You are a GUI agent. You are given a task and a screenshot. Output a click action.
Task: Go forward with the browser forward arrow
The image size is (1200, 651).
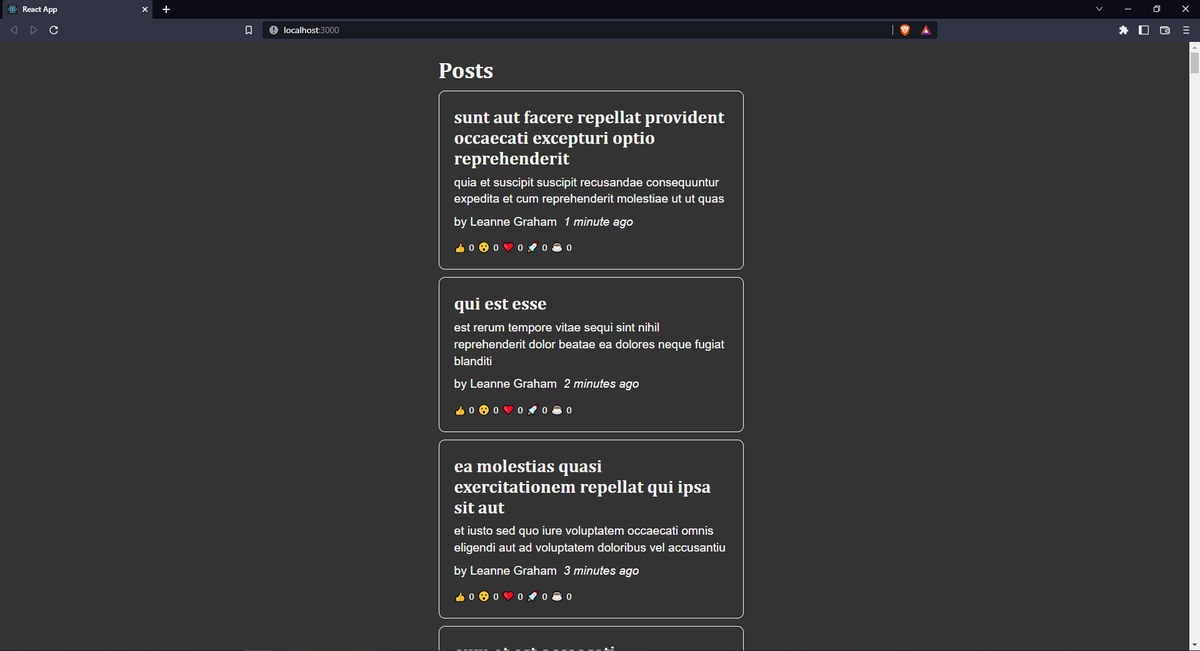(33, 30)
